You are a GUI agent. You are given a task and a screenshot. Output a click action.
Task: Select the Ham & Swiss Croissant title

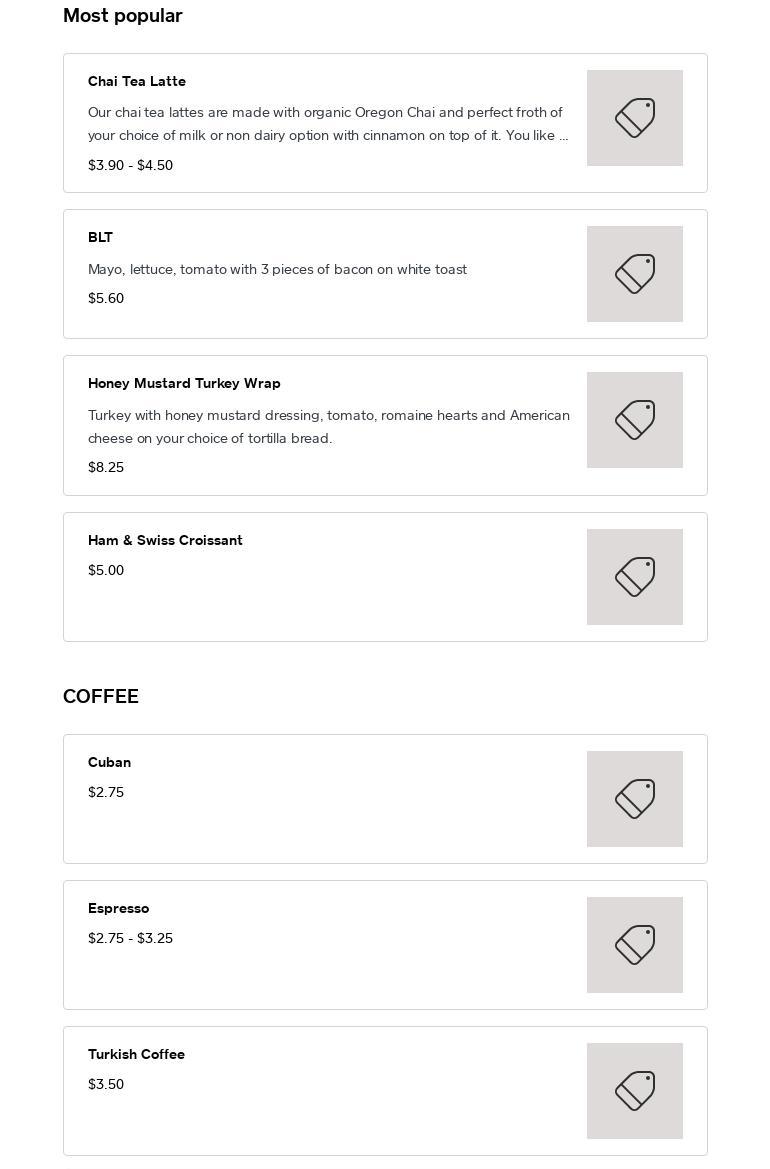click(x=165, y=540)
